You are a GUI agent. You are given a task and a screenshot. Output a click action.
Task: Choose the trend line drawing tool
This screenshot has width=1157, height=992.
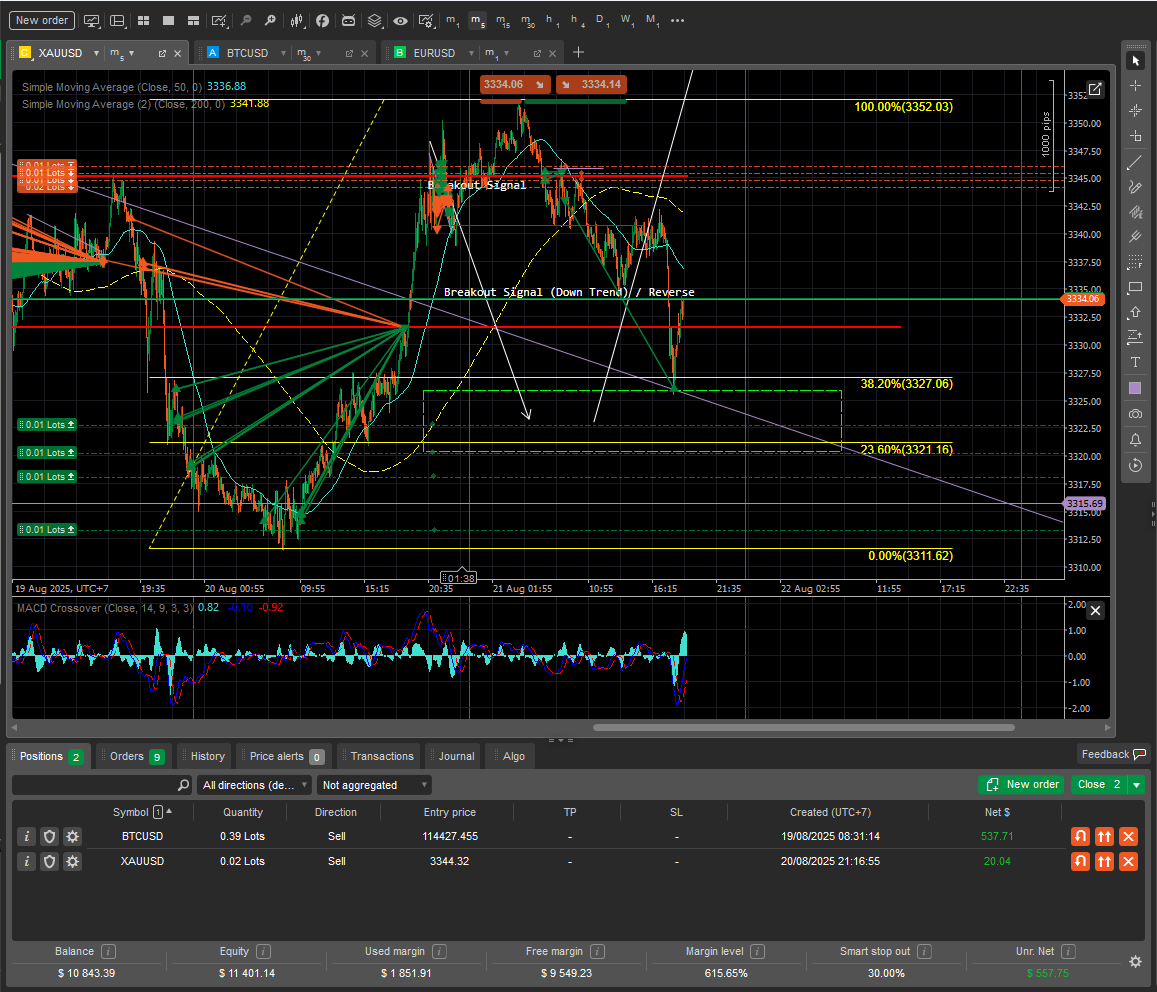[x=1136, y=162]
